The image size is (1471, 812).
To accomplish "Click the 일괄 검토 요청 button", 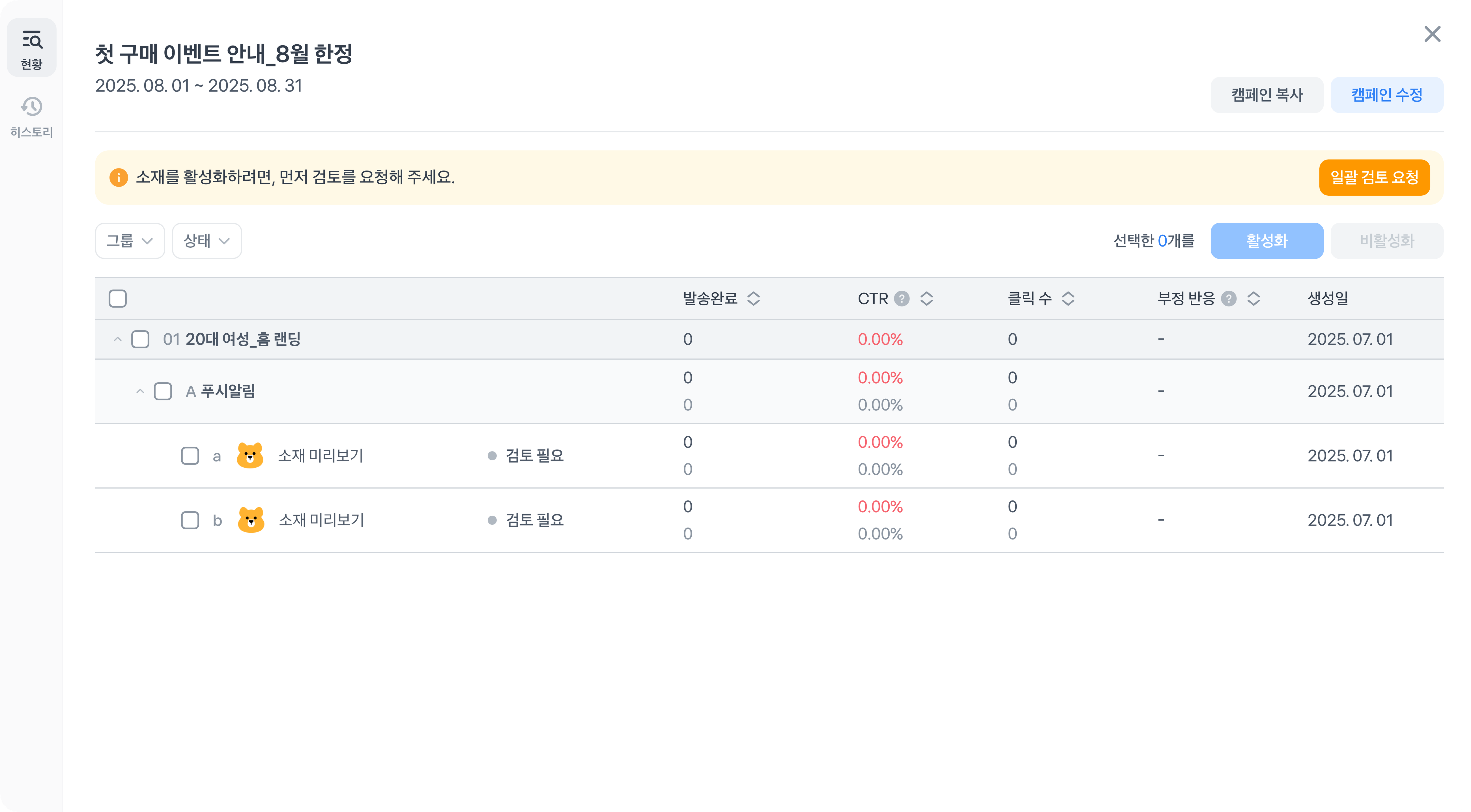I will pyautogui.click(x=1374, y=178).
